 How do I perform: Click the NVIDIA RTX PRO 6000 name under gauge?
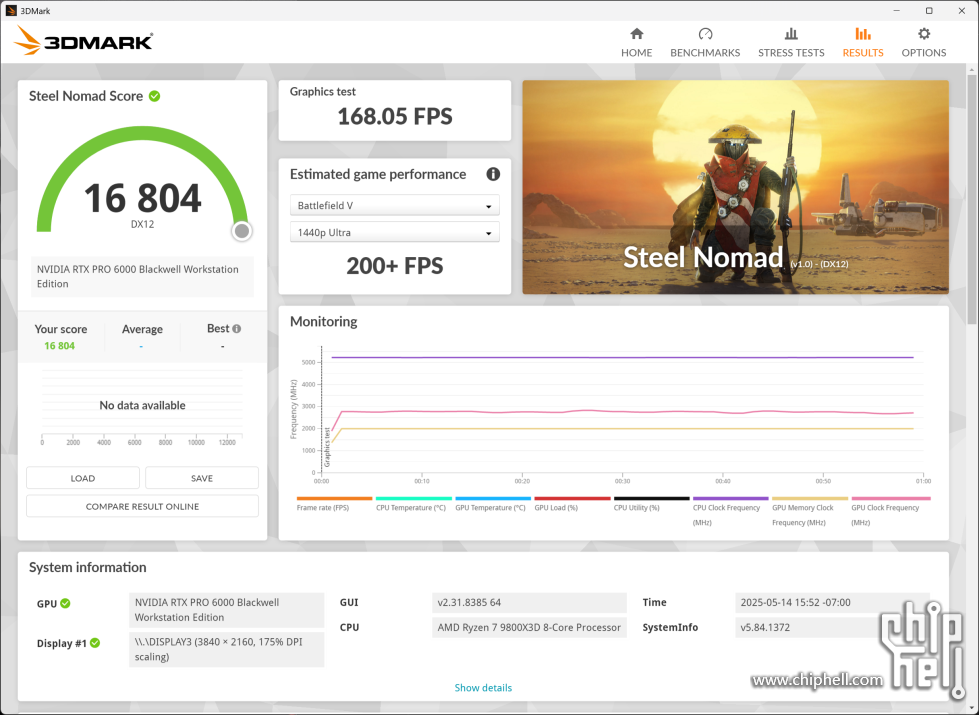[x=142, y=277]
